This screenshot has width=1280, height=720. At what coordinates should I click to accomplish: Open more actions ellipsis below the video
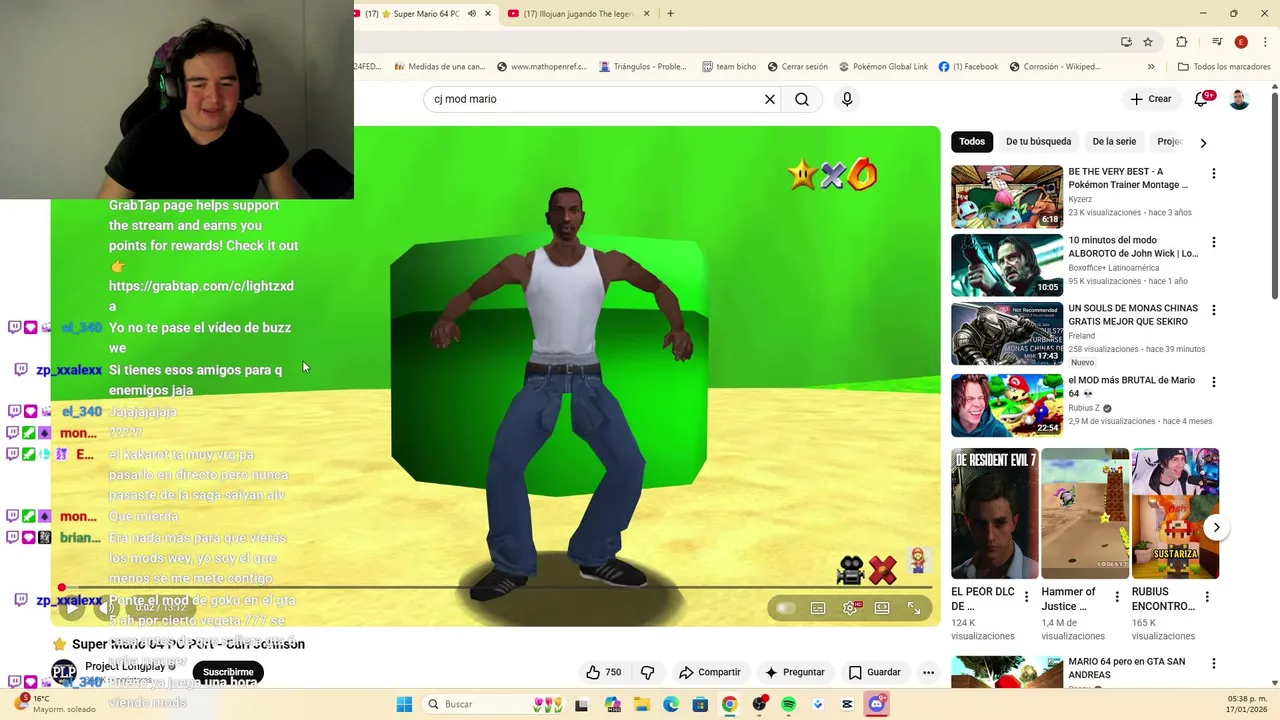[928, 672]
